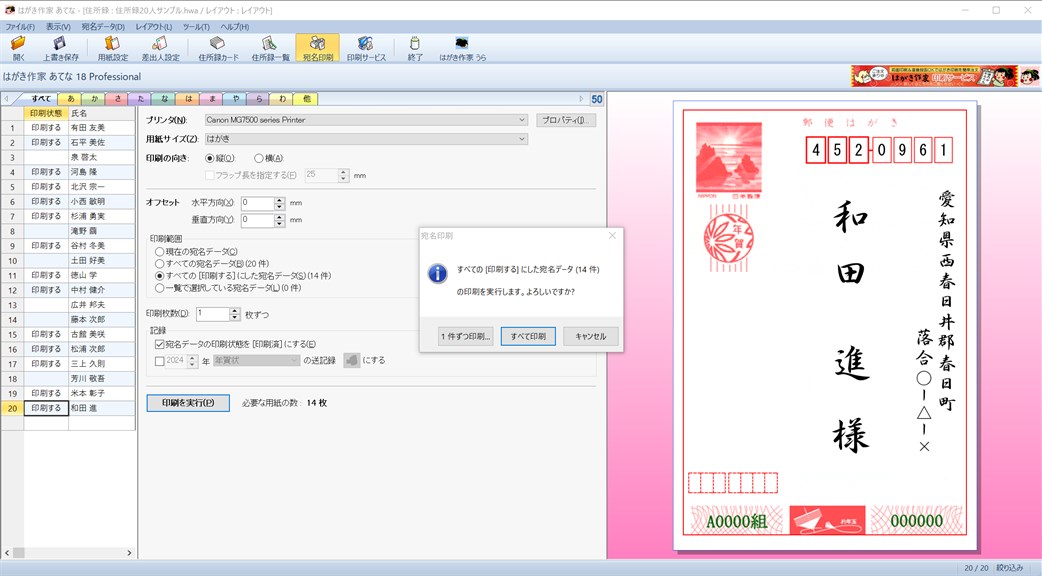1042x576 pixels.
Task: Open the レイアウト(L) menu
Action: coord(154,27)
